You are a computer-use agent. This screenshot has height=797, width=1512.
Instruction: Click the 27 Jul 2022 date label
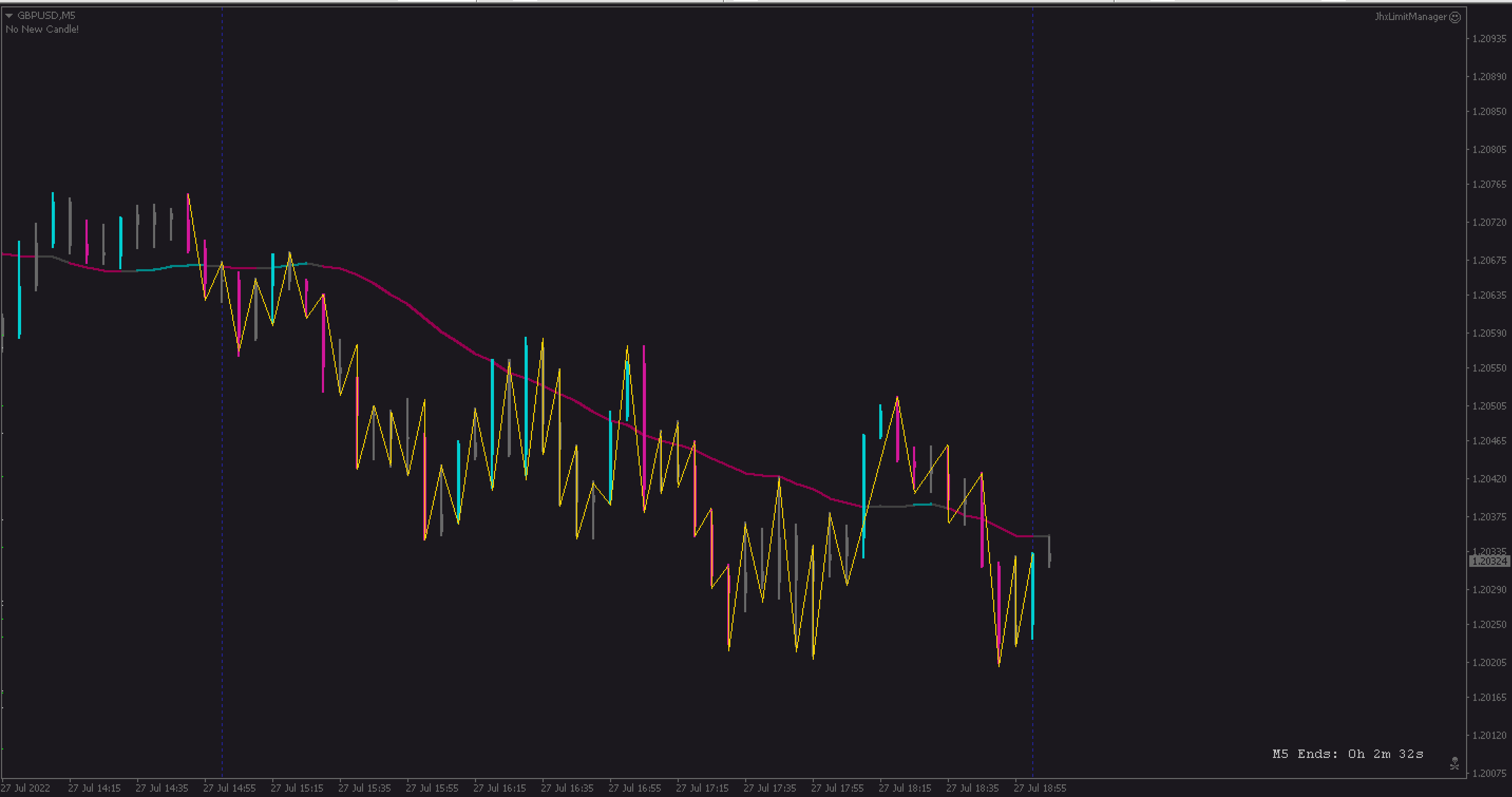pos(26,787)
